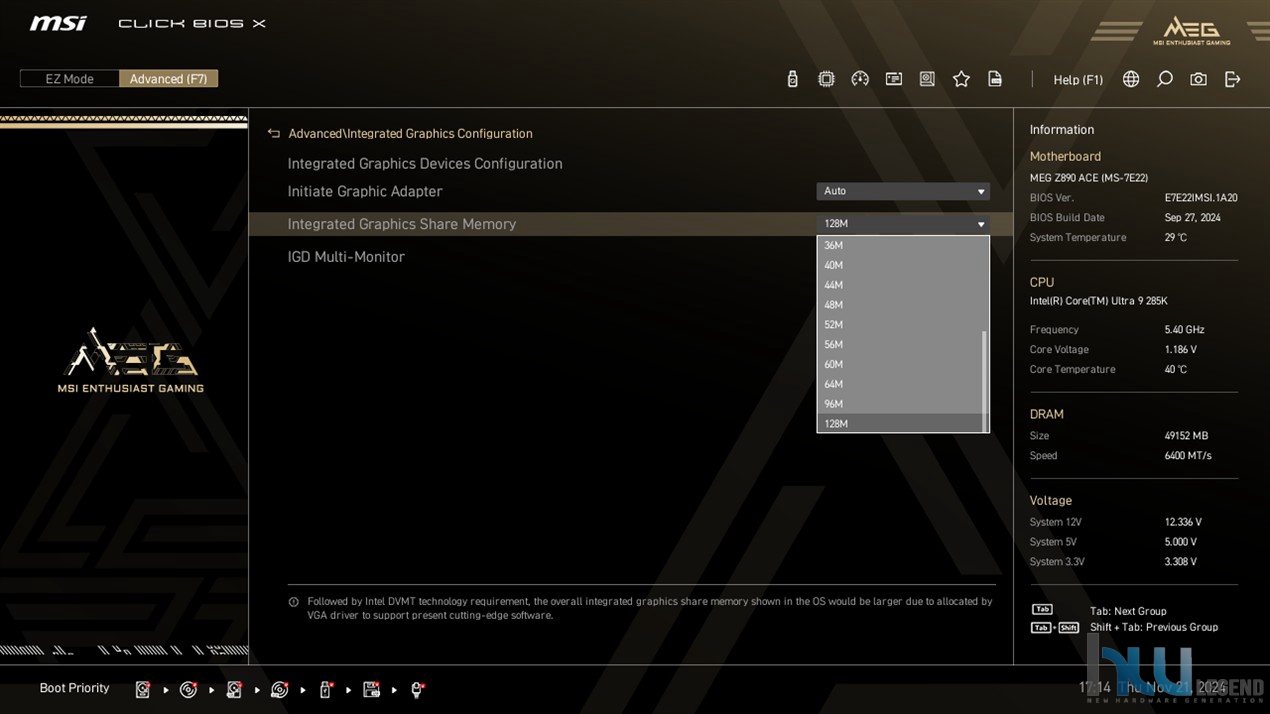1270x714 pixels.
Task: Select the Initiate Graphic Adapter label
Action: point(365,191)
